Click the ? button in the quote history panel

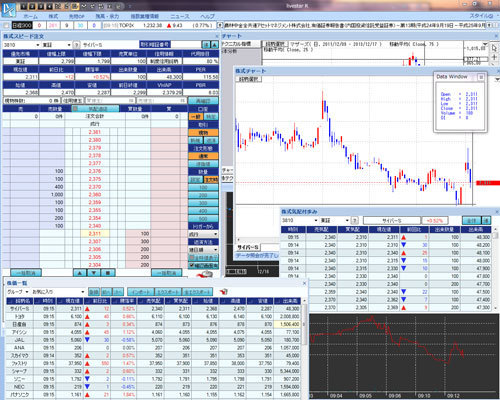[355, 220]
